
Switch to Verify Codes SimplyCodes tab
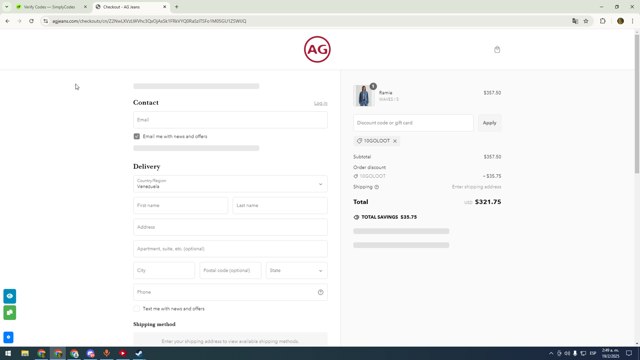(x=49, y=7)
